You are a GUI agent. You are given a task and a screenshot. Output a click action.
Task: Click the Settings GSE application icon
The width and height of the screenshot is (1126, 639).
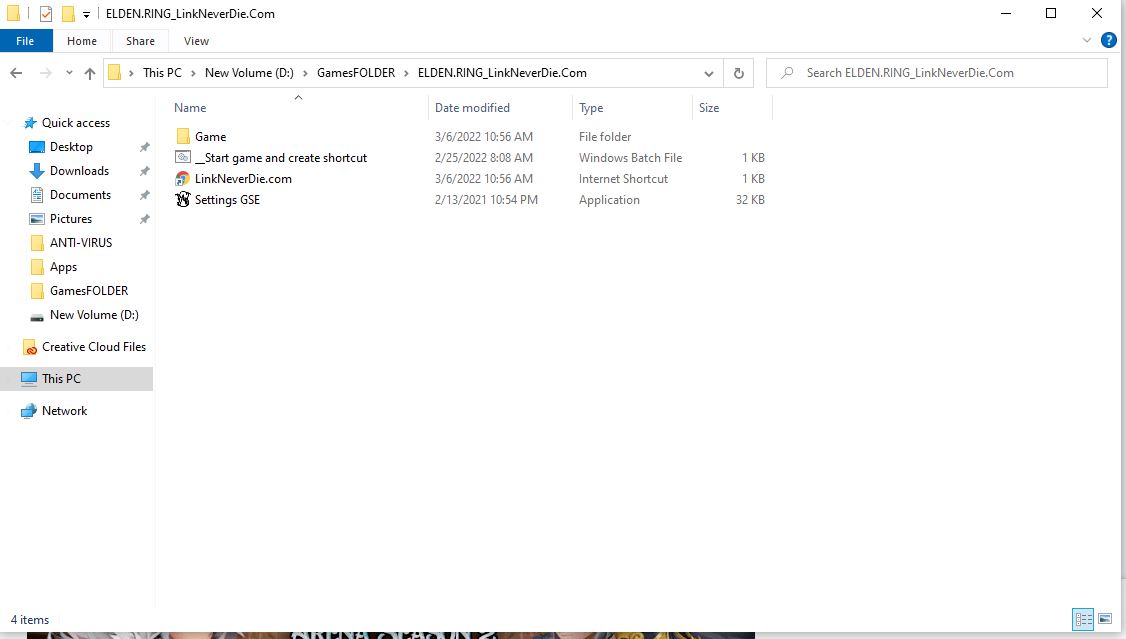pyautogui.click(x=183, y=200)
